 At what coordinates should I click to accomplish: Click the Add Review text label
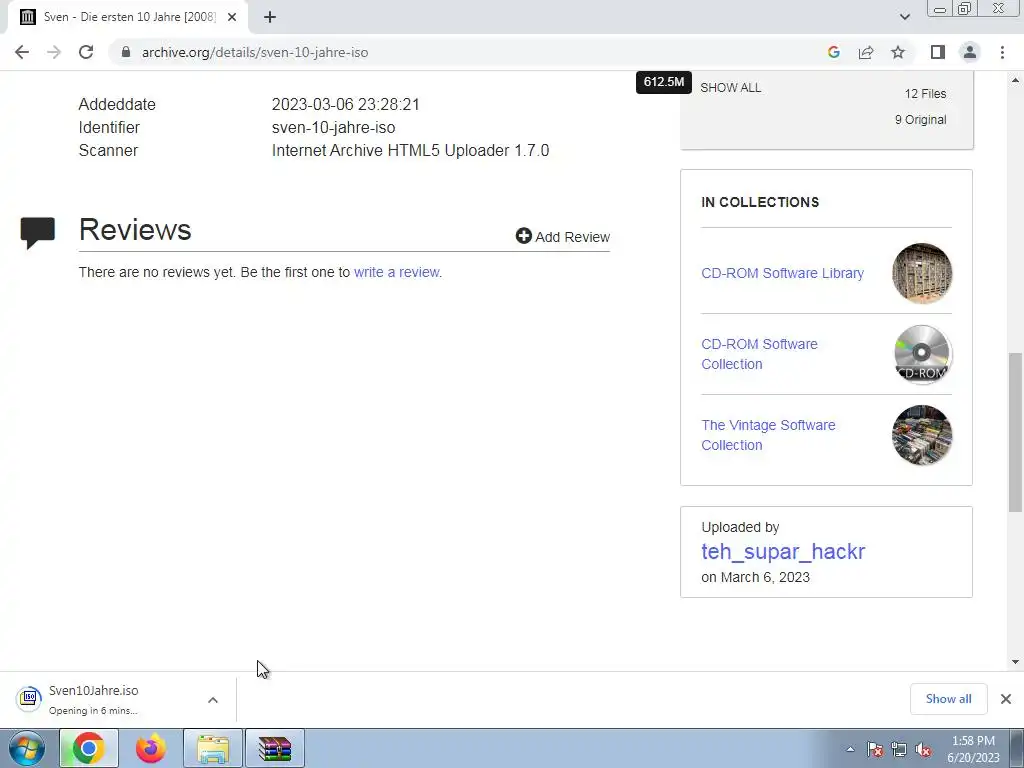[573, 237]
